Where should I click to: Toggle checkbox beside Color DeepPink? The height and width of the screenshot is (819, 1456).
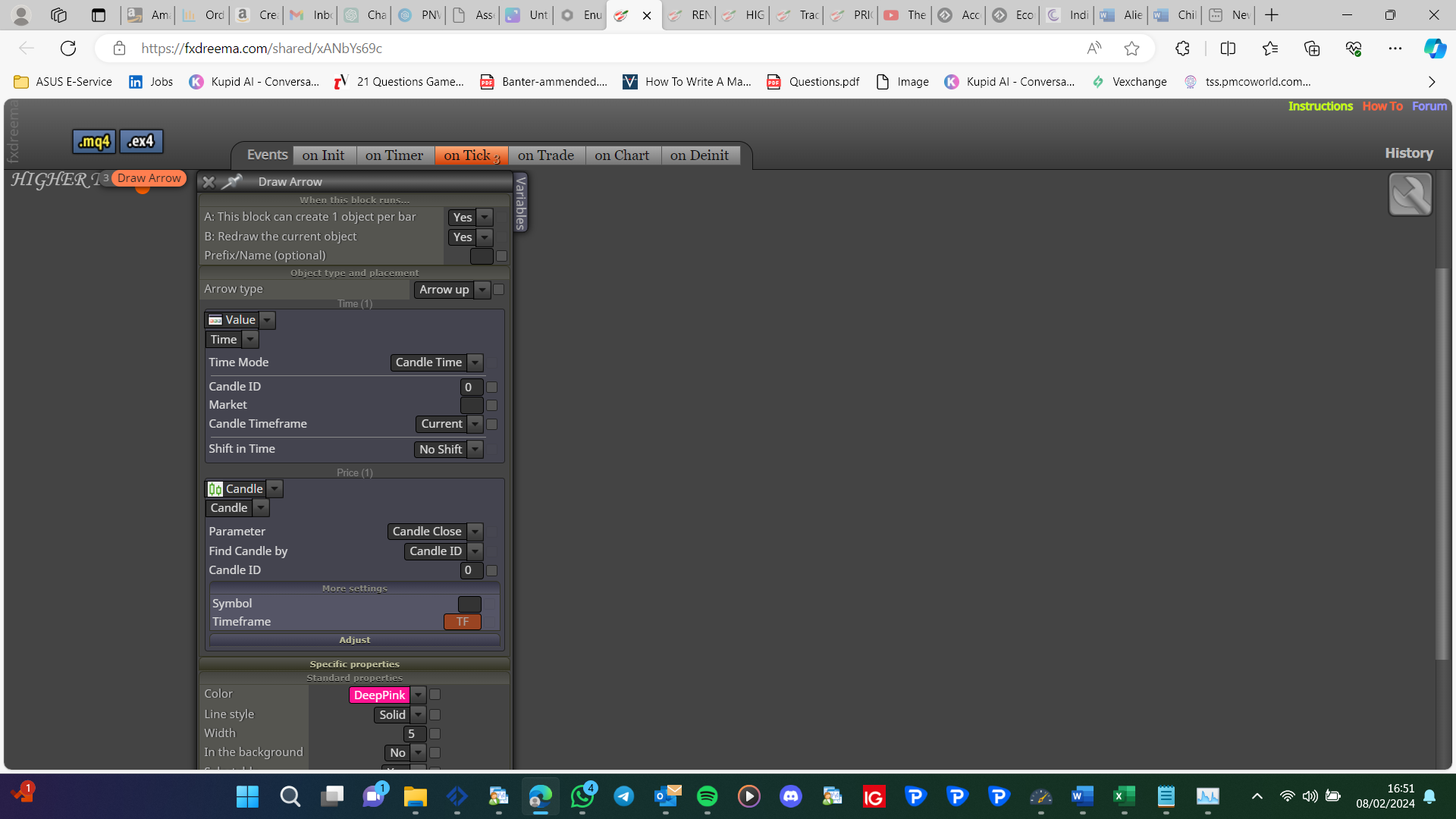(435, 695)
